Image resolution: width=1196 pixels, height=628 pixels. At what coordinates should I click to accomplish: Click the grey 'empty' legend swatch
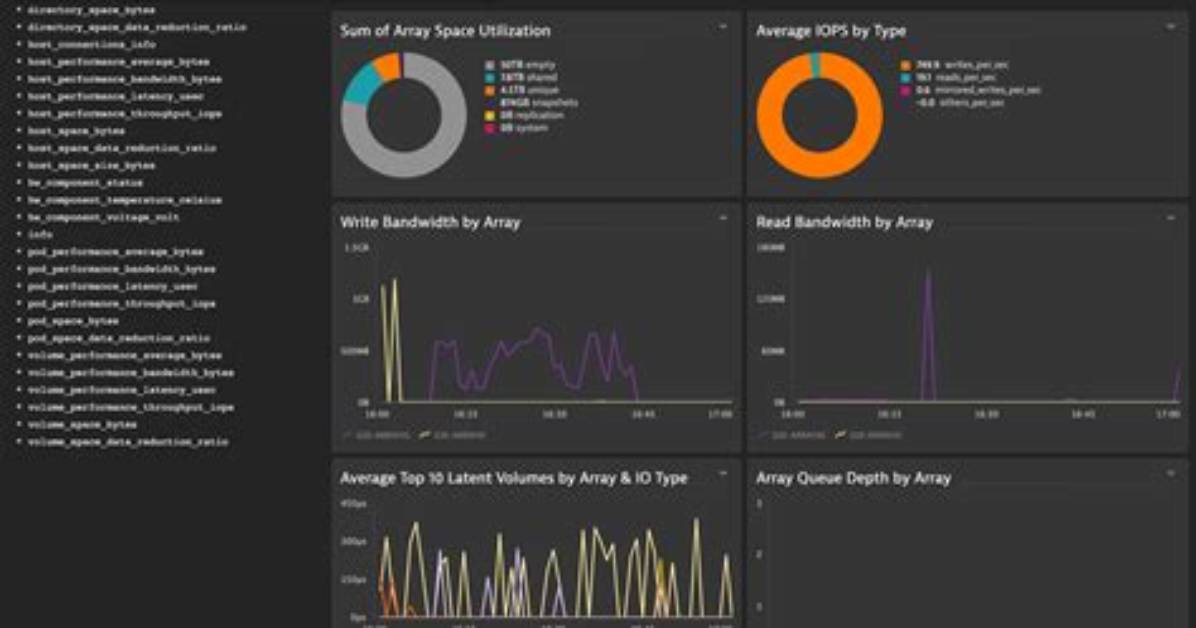(x=490, y=66)
